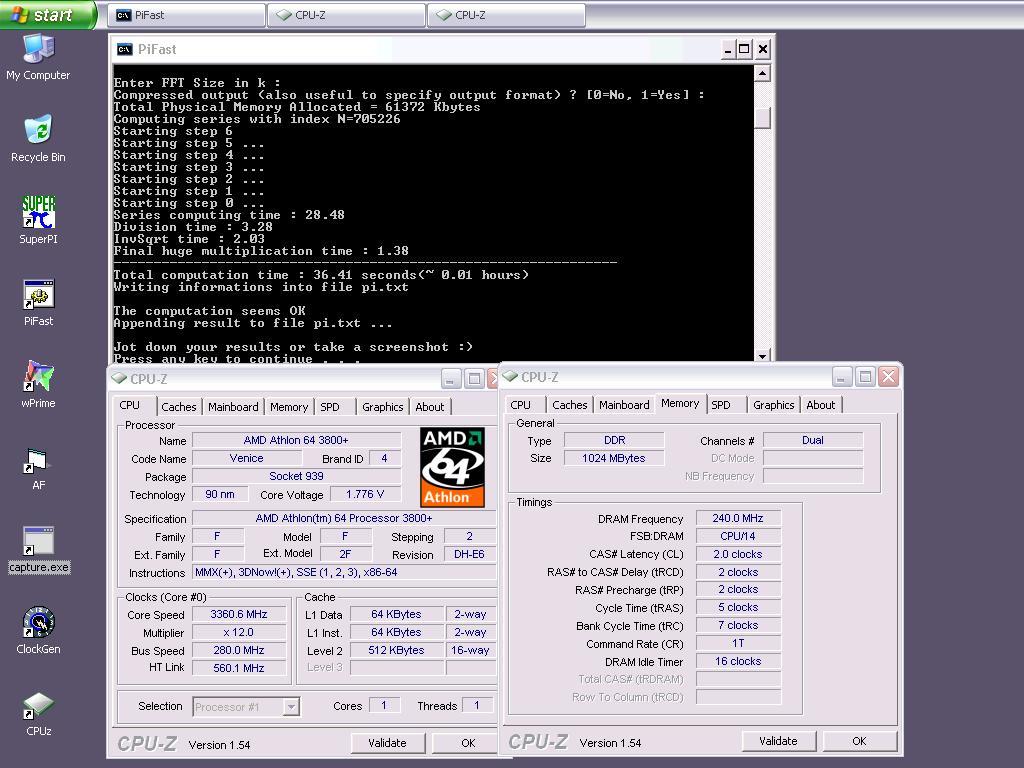Close the PiFast window
This screenshot has width=1024, height=768.
[762, 50]
